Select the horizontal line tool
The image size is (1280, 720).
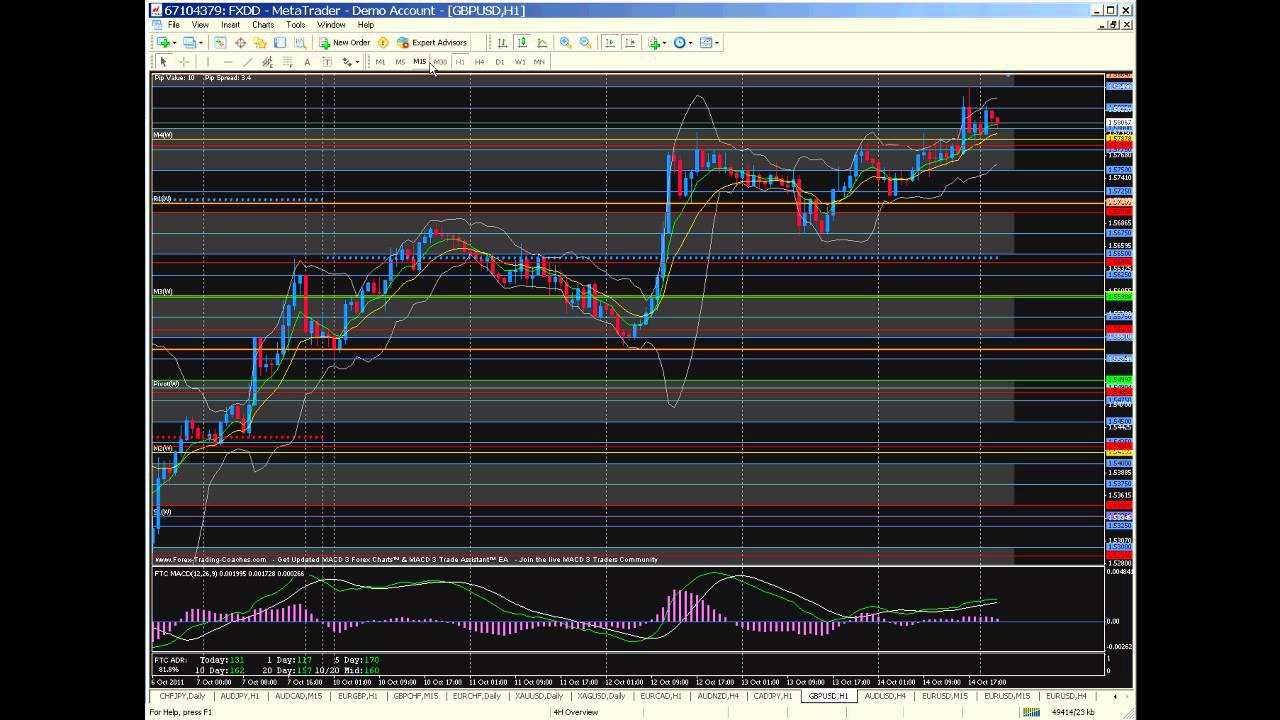click(x=228, y=62)
